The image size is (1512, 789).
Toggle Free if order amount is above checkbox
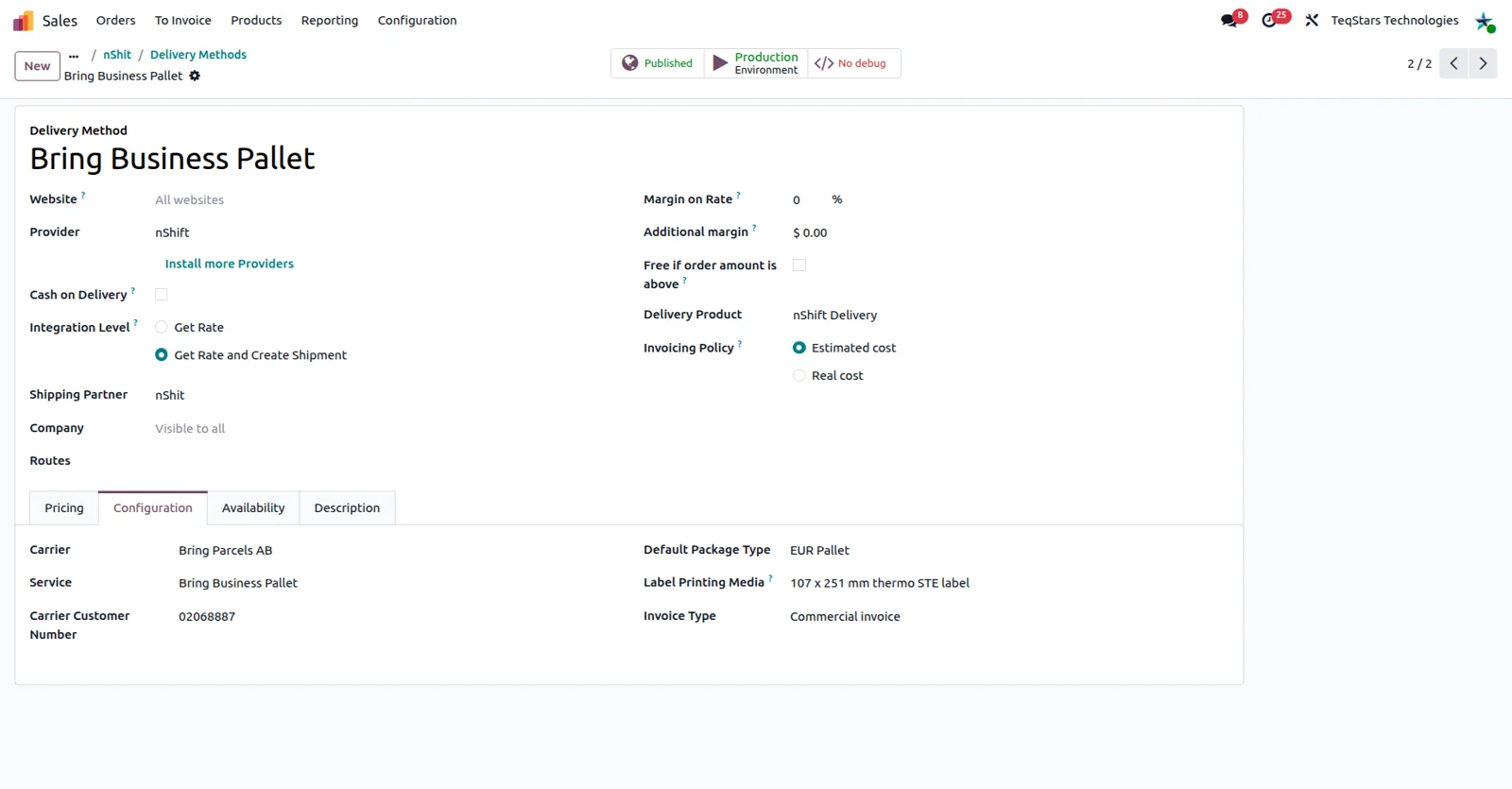pyautogui.click(x=799, y=266)
